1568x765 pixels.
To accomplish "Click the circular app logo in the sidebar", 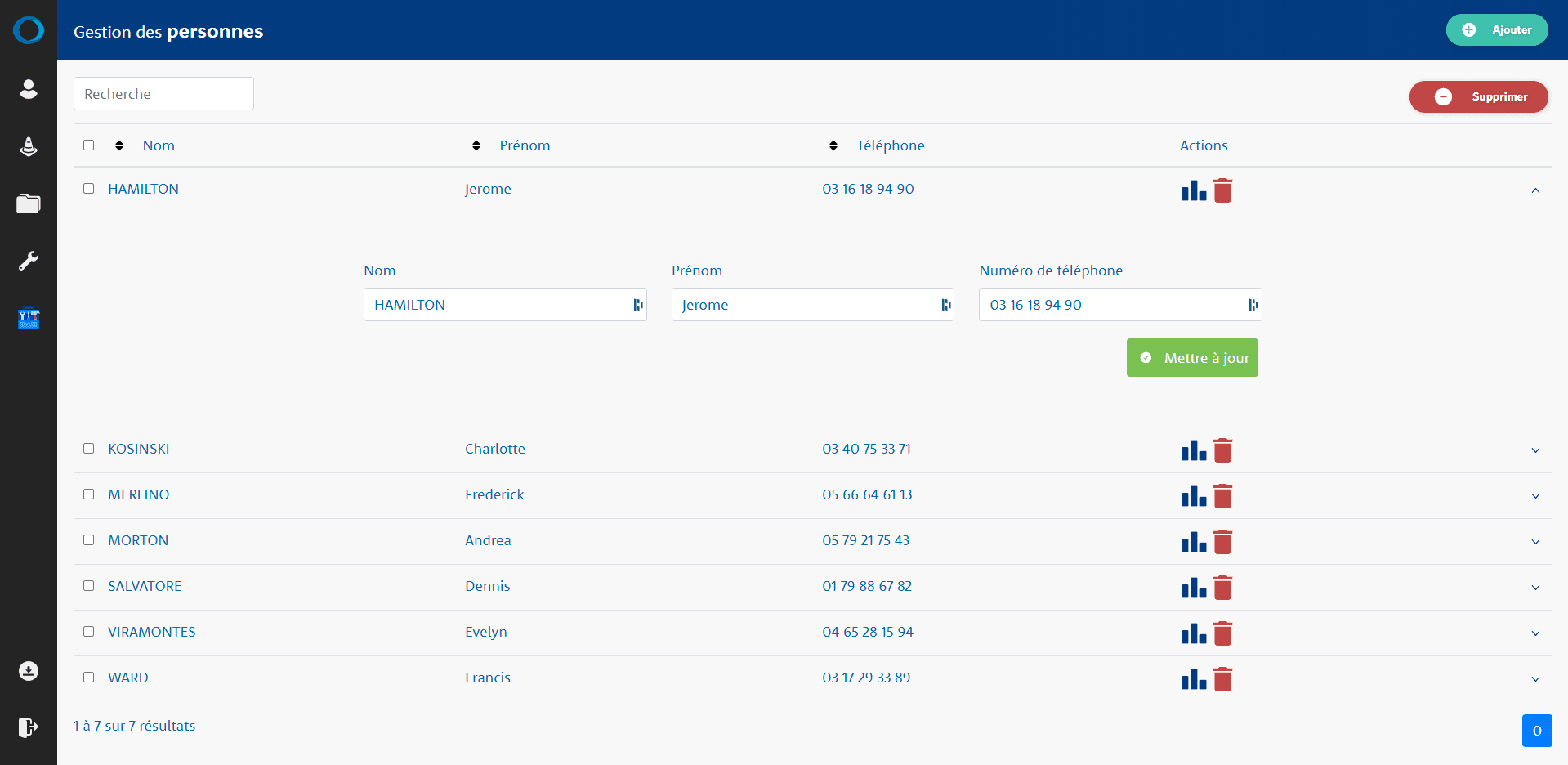I will 29,30.
